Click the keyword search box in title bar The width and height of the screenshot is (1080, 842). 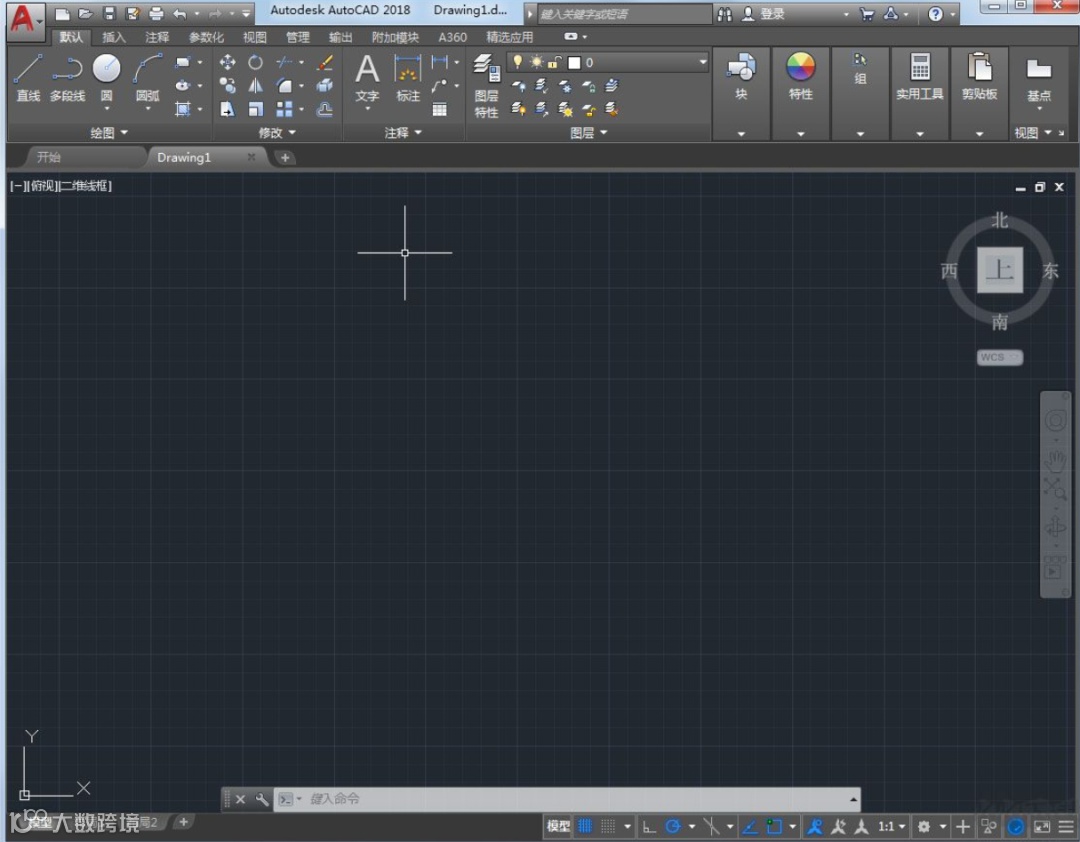(x=623, y=14)
